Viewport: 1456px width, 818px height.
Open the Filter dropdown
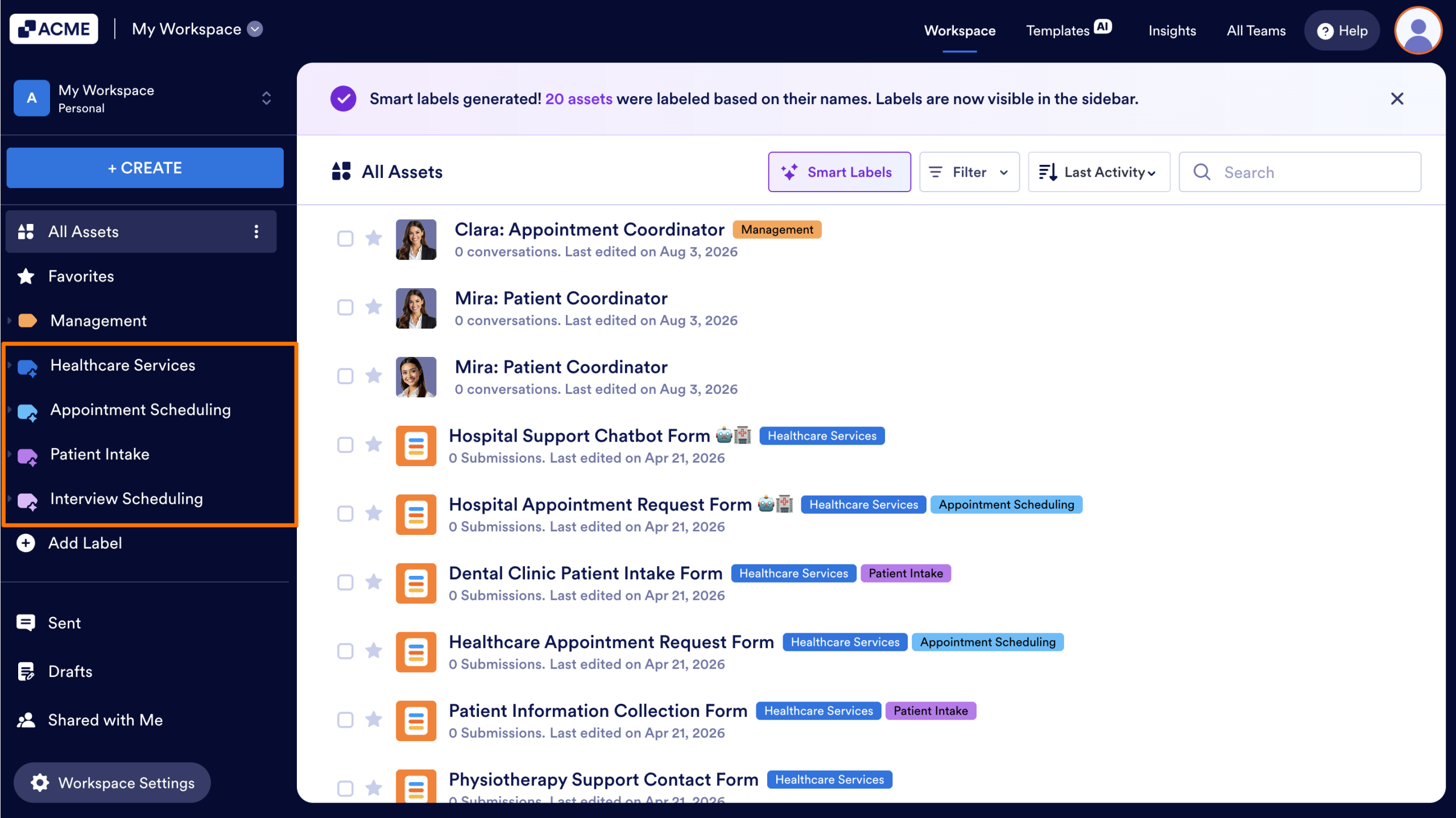pyautogui.click(x=969, y=172)
